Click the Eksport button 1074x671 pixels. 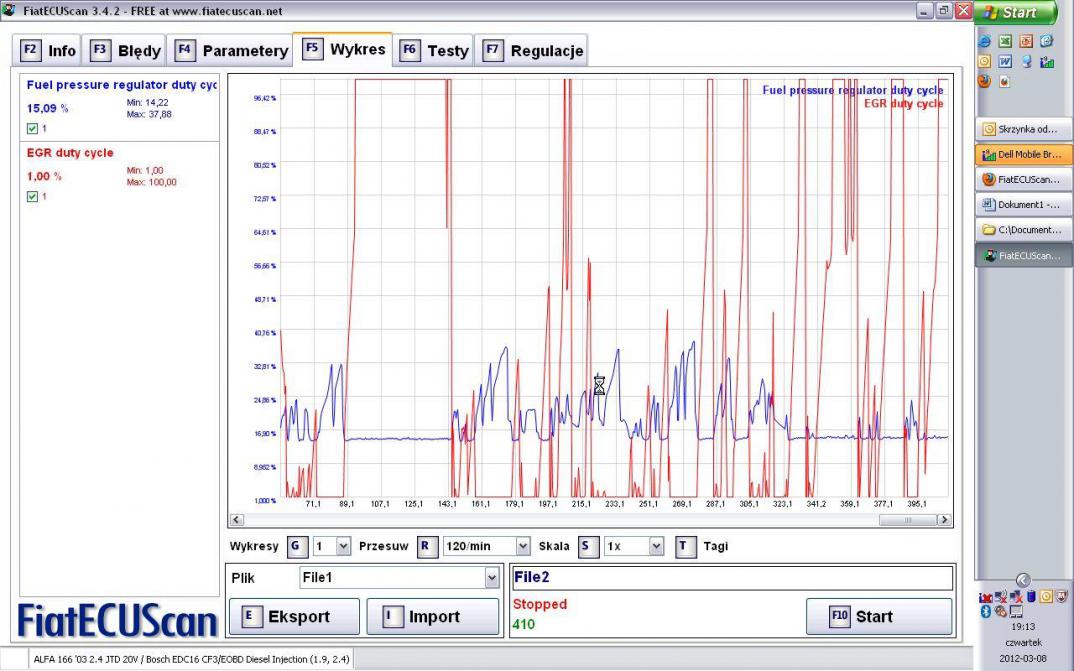[295, 617]
